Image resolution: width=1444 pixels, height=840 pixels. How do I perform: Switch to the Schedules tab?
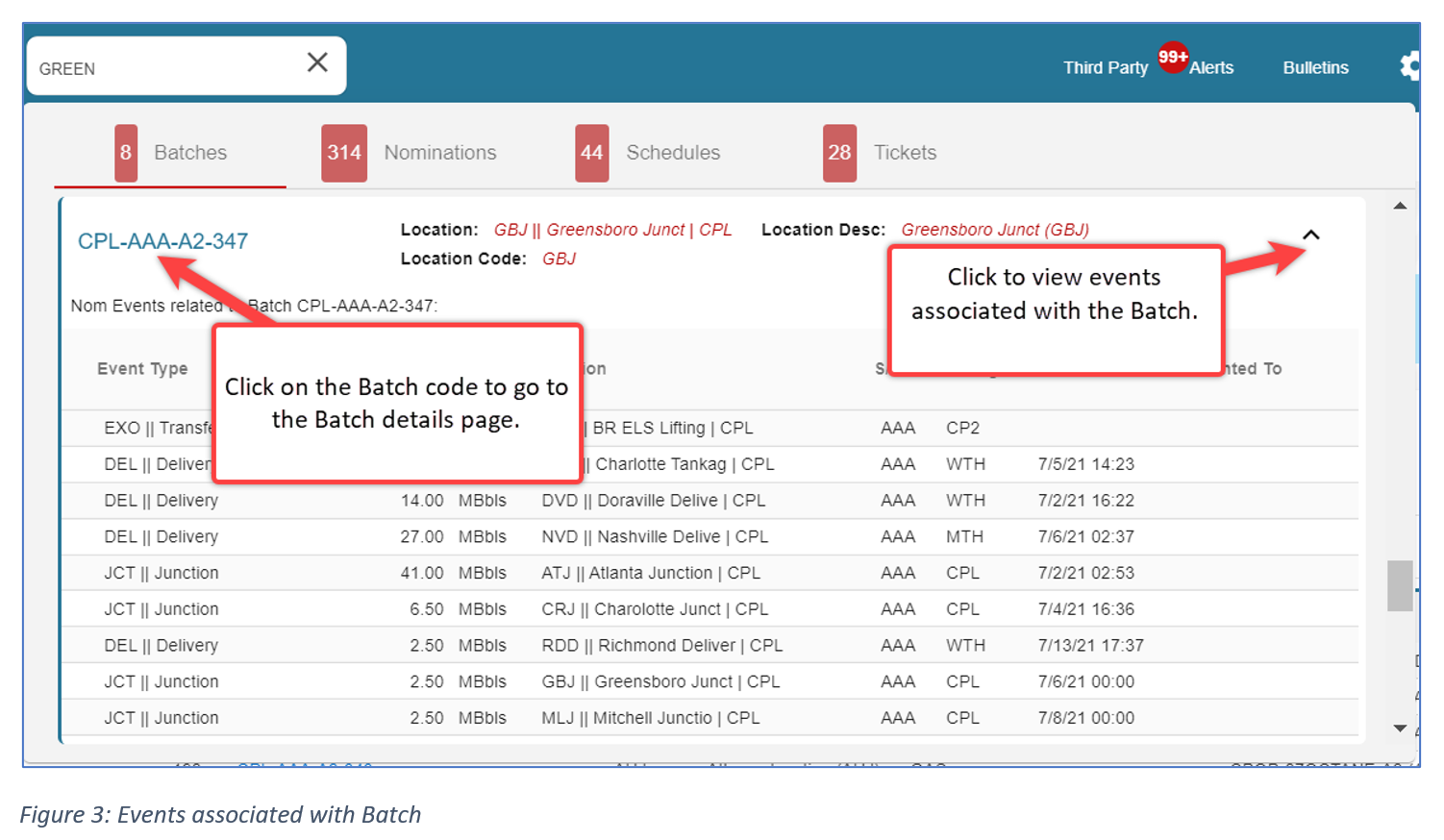[673, 153]
